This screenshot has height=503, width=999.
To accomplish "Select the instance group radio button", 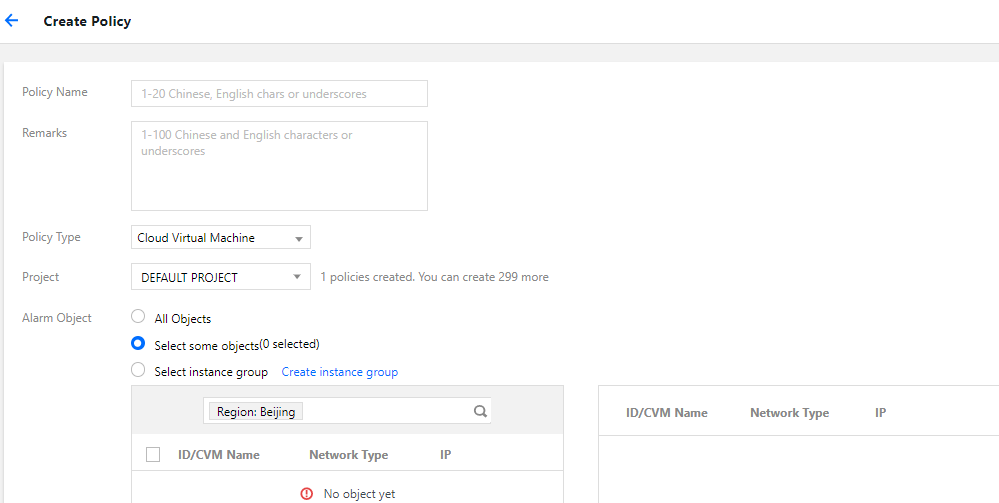I will (x=138, y=370).
